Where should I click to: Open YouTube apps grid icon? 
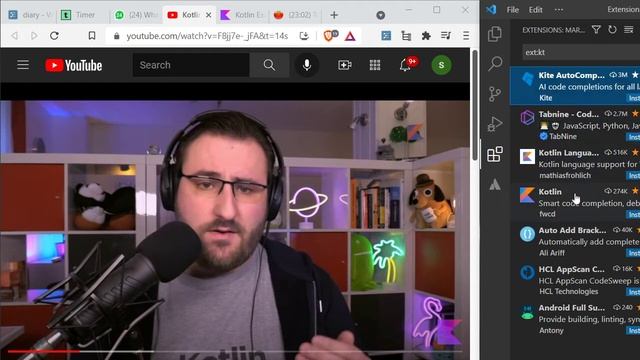click(375, 65)
